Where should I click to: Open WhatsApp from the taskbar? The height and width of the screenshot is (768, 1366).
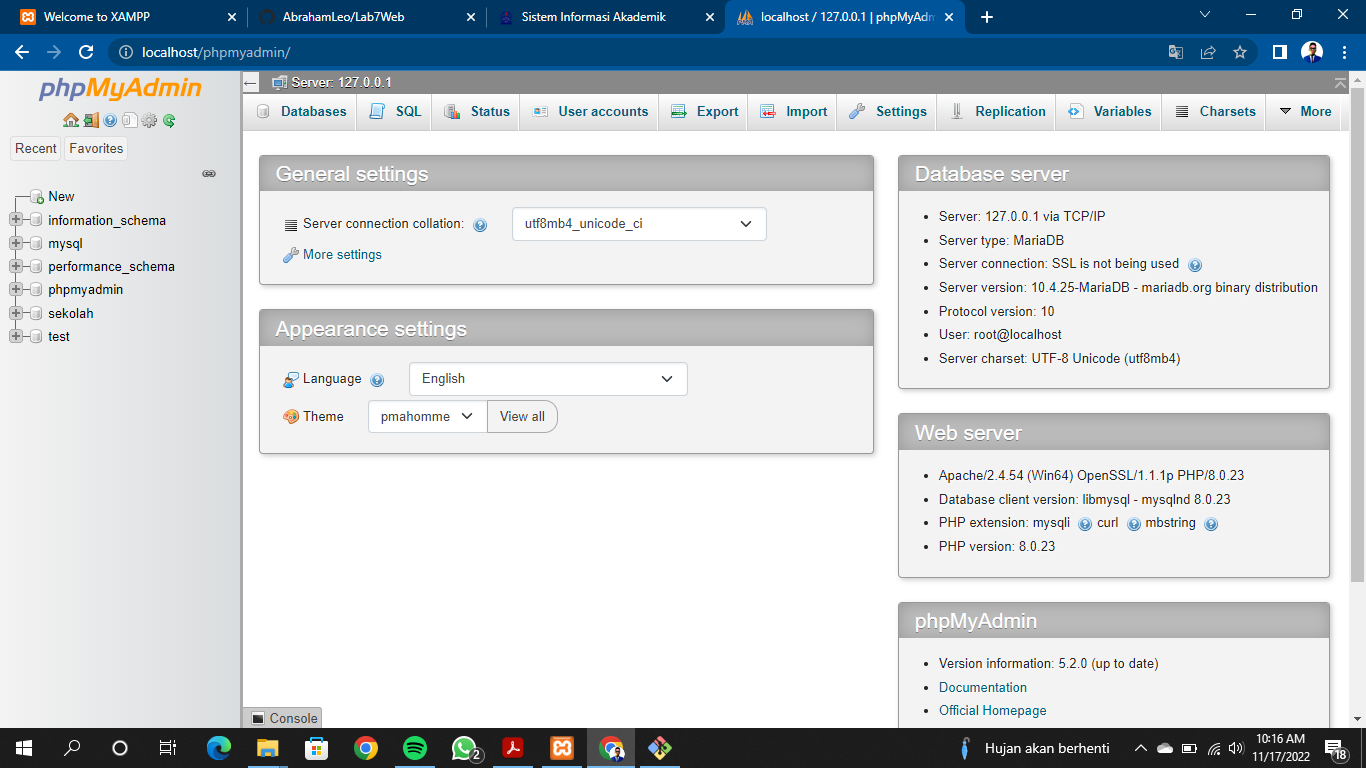(x=464, y=748)
